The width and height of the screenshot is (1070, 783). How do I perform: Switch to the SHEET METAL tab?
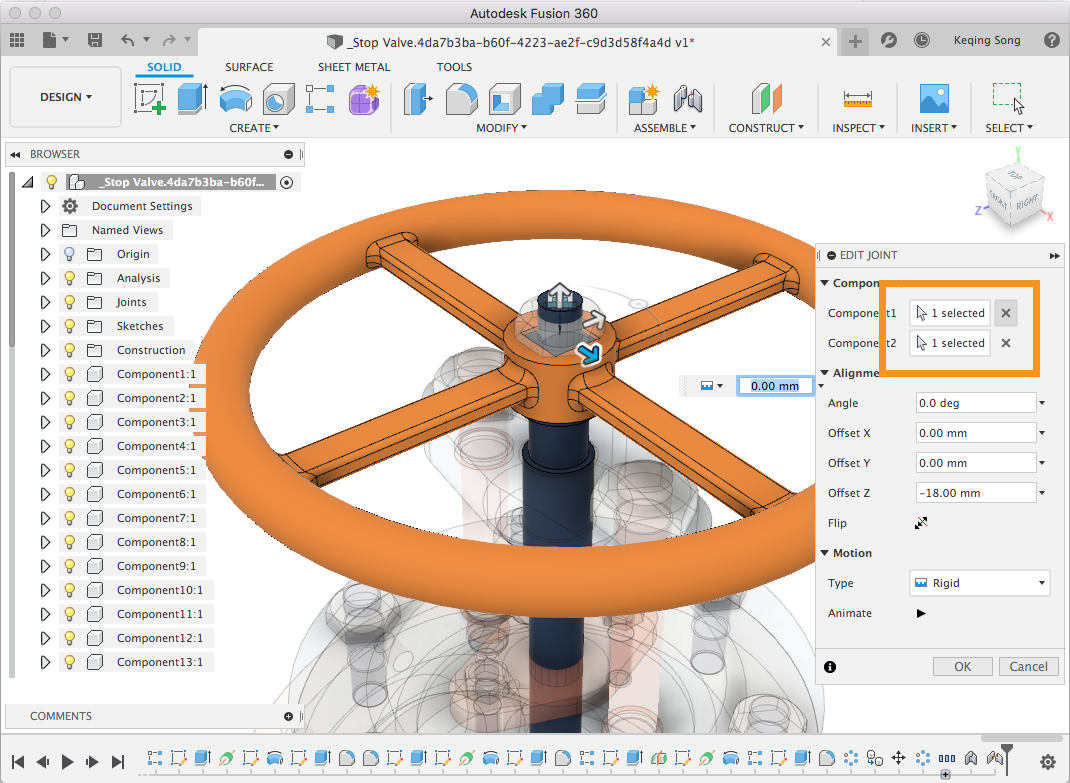(354, 67)
